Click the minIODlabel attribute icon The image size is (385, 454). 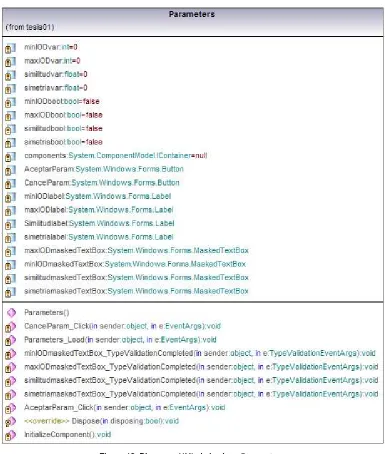10,197
